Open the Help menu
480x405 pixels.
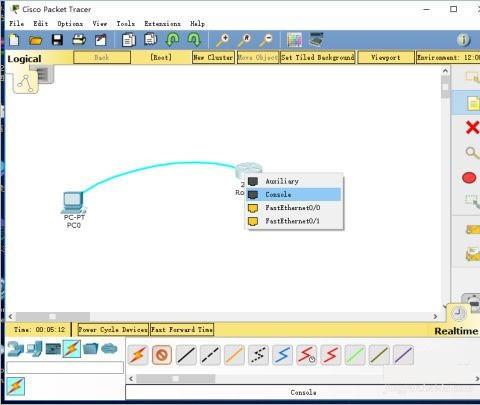[197, 24]
